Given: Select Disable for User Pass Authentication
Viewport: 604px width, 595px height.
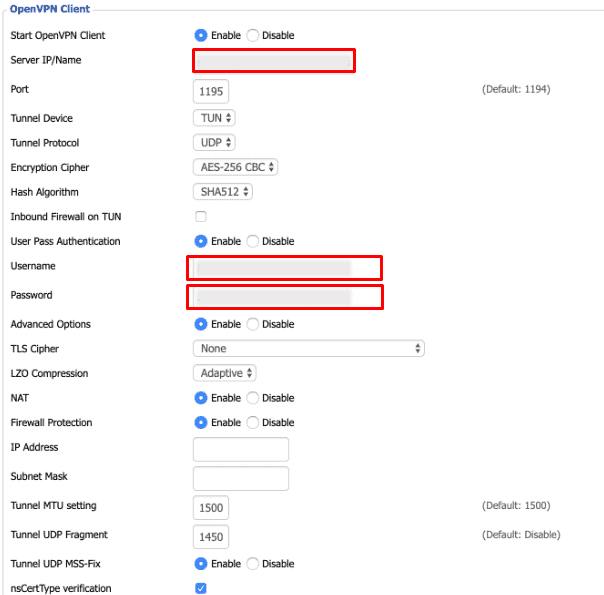Looking at the screenshot, I should click(x=252, y=241).
